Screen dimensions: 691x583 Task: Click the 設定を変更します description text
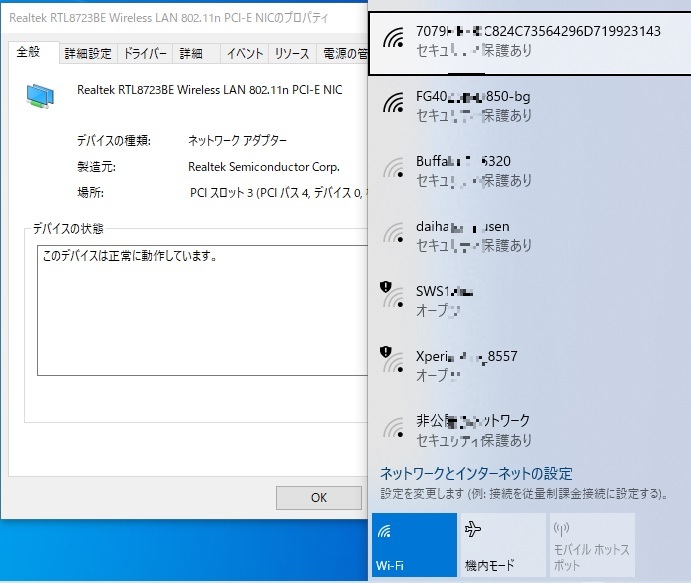pos(524,494)
